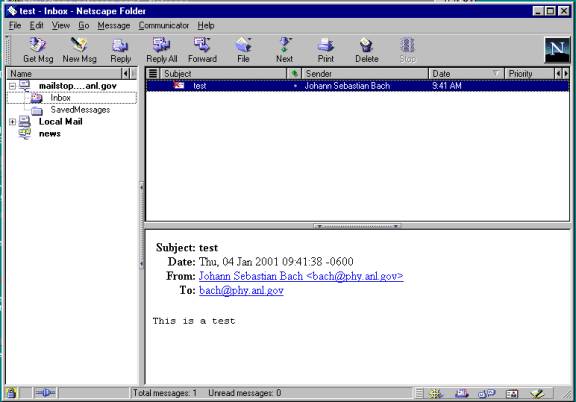This screenshot has width=576, height=402.
Task: Click the '9:41 AM' date cell
Action: click(447, 86)
